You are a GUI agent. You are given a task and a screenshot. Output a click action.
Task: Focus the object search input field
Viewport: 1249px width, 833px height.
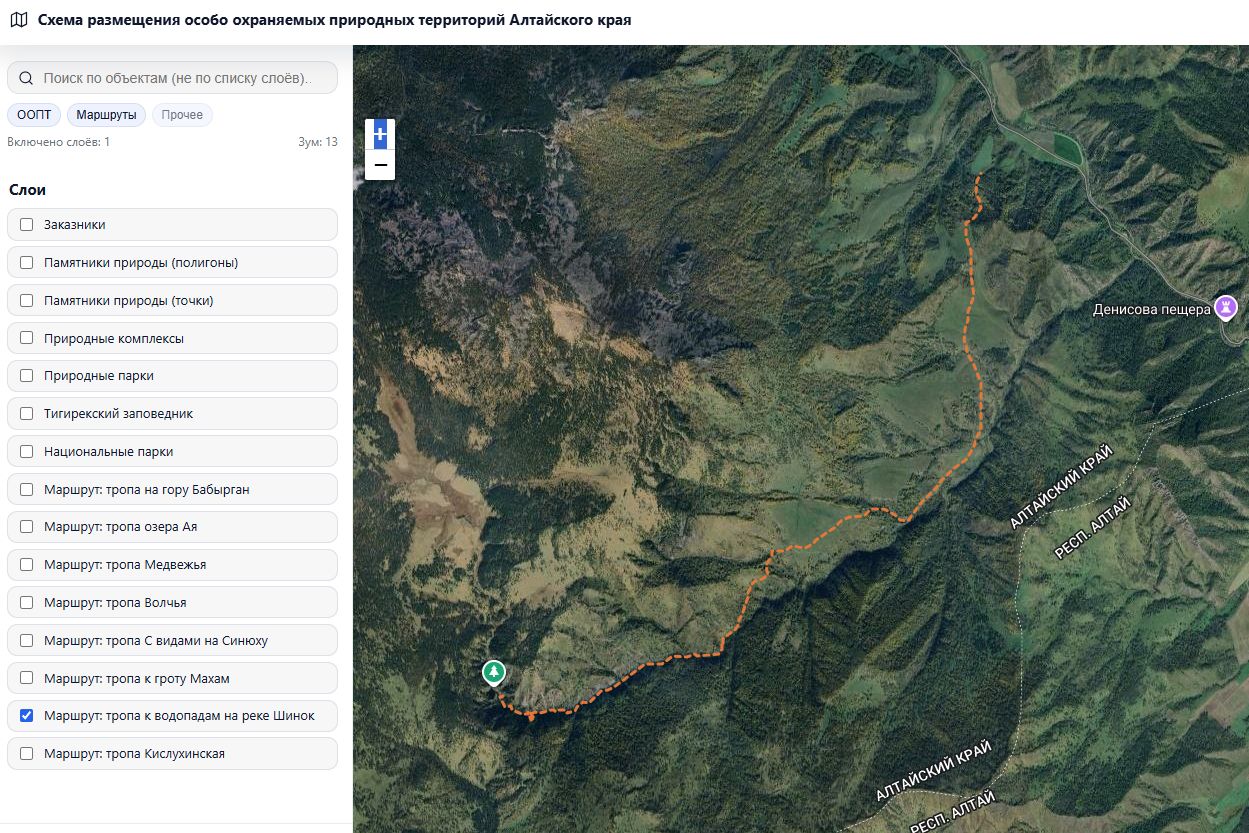click(180, 78)
